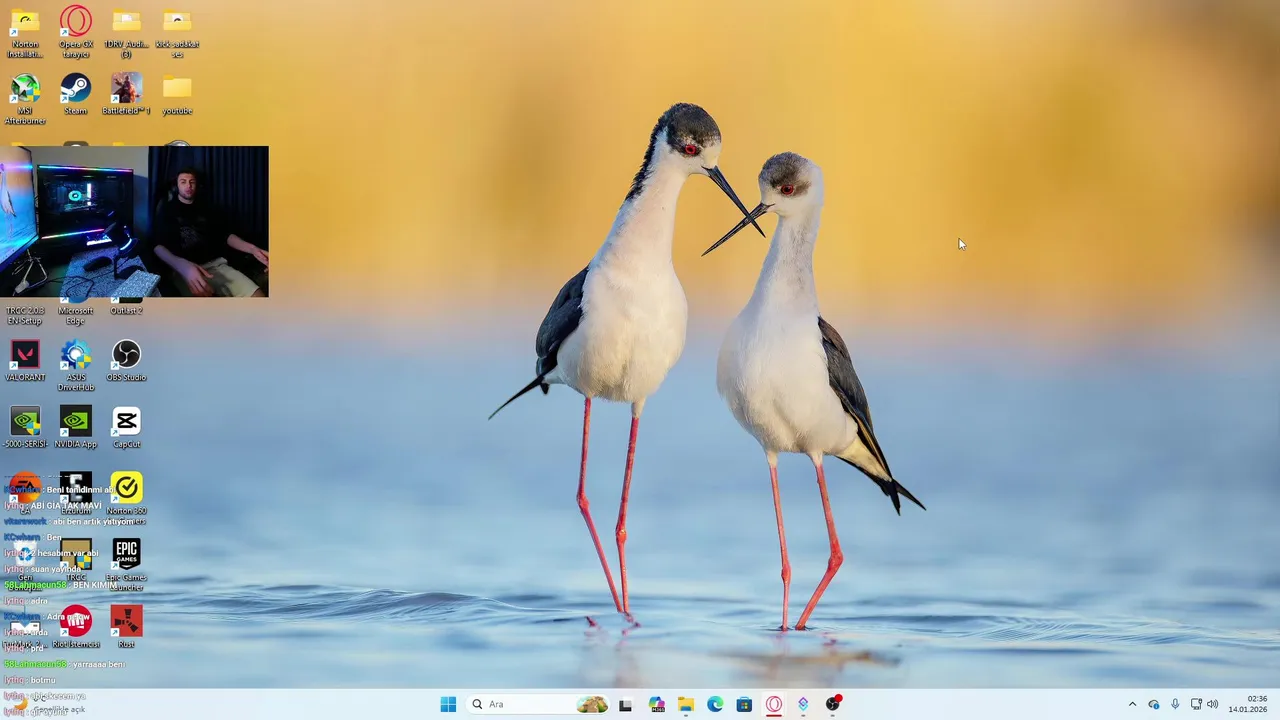Launch the Riot İstemcisi desktop shortcut
Viewport: 1280px width, 720px height.
(76, 628)
